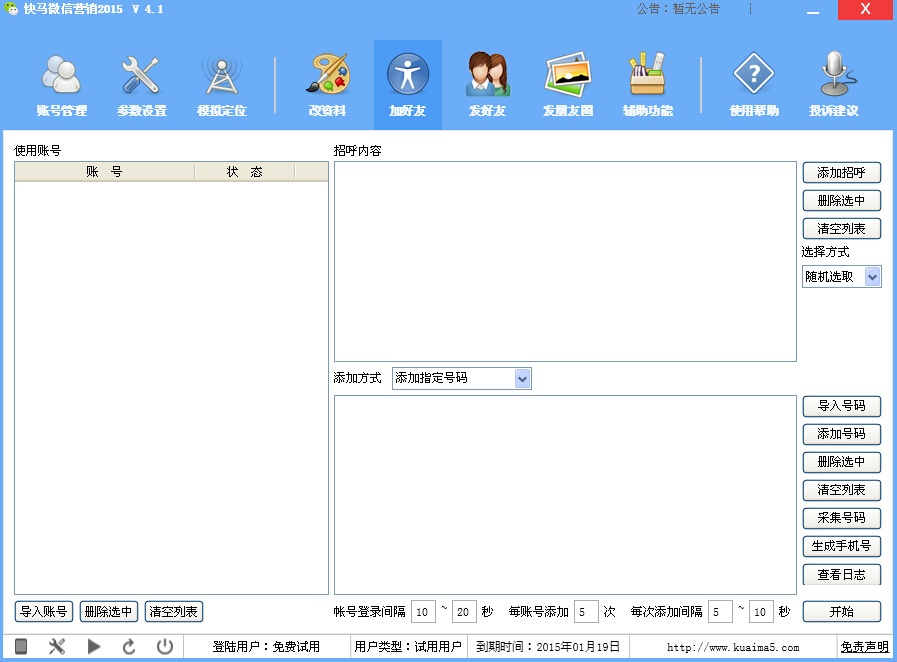
Task: Open 账号管理 account management icon
Action: click(x=61, y=85)
